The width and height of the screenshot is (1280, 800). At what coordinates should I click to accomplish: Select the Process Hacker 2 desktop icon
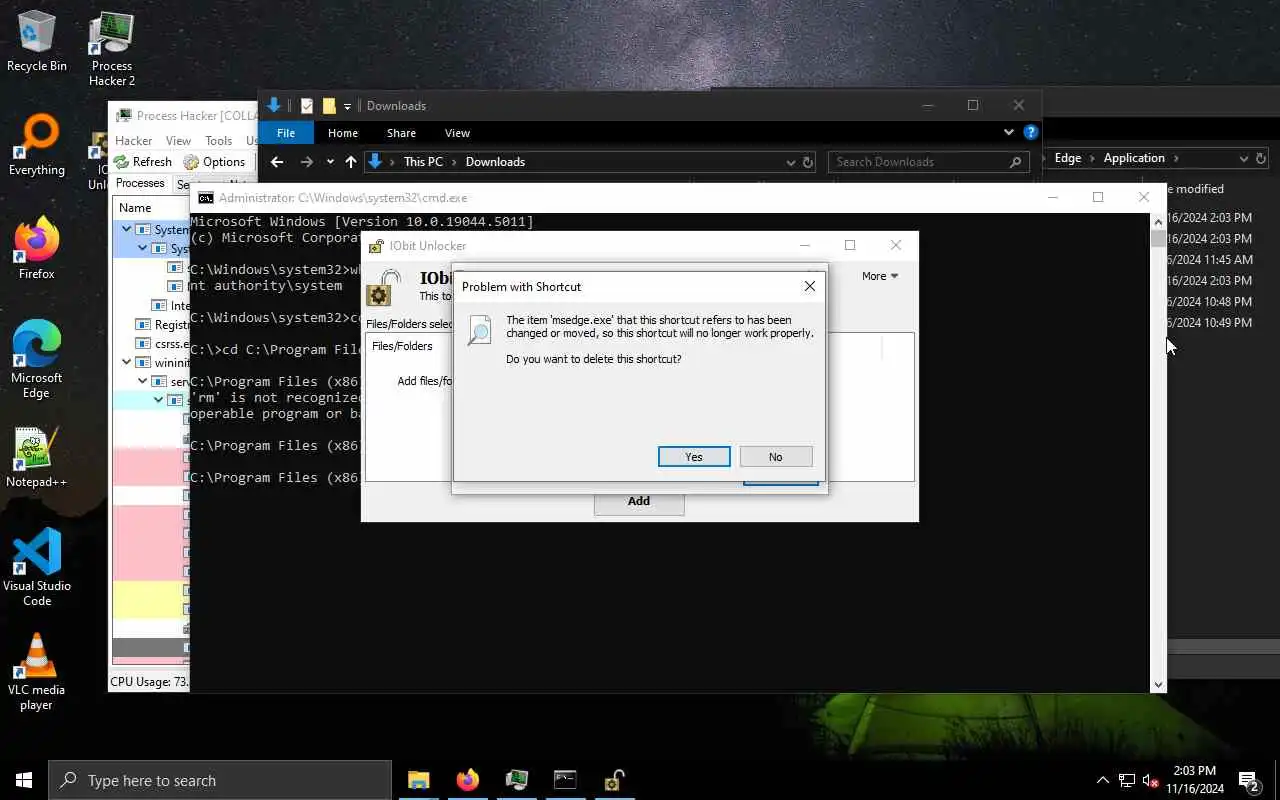point(112,49)
